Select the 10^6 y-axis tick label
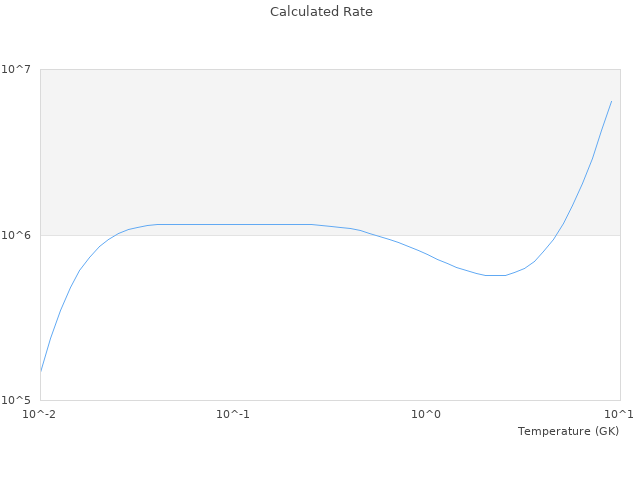The height and width of the screenshot is (480, 640). (20, 235)
